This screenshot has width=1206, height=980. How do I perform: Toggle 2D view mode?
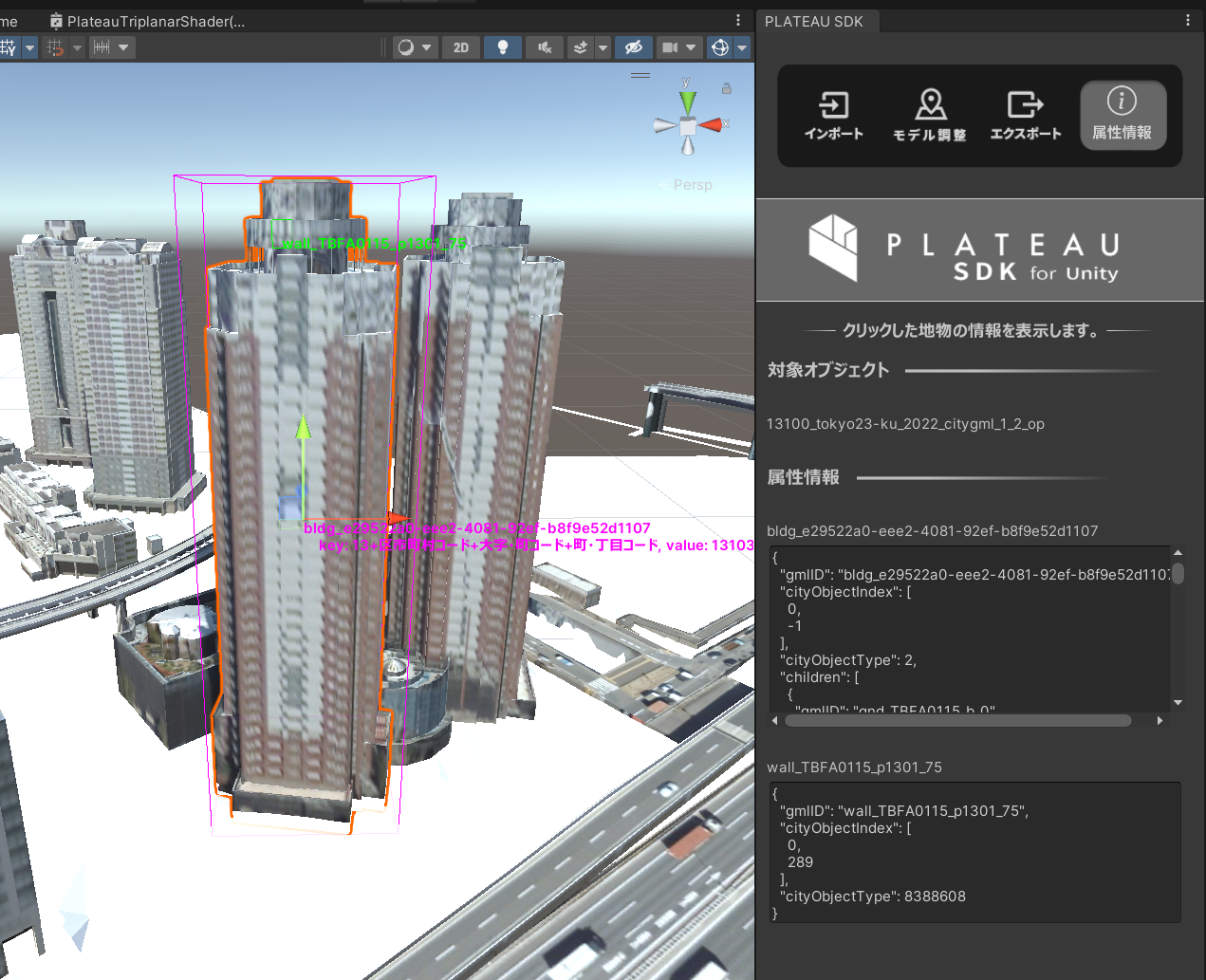461,46
